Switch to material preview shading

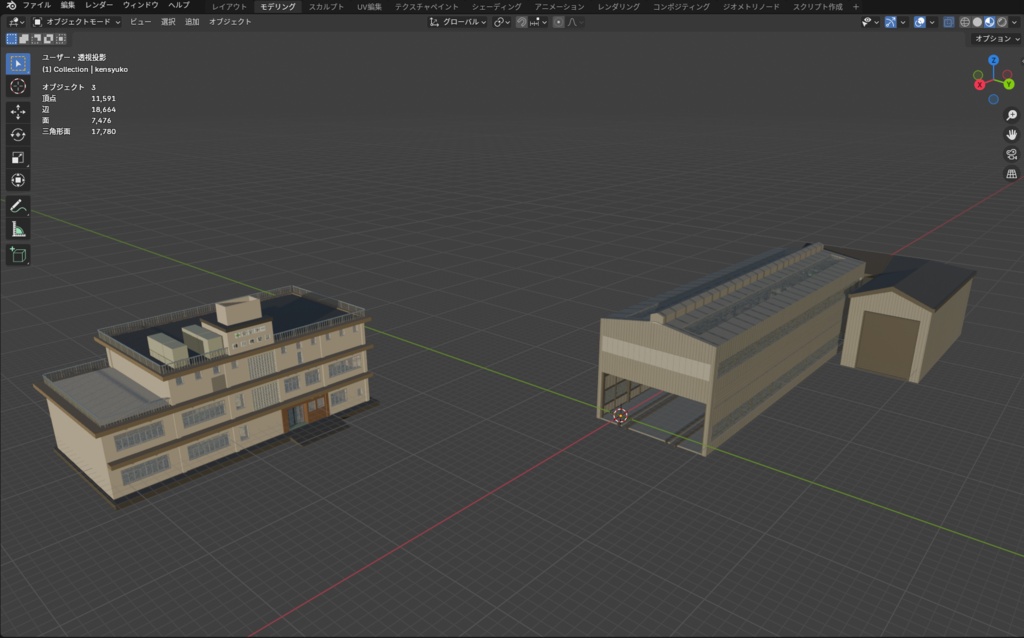click(989, 22)
